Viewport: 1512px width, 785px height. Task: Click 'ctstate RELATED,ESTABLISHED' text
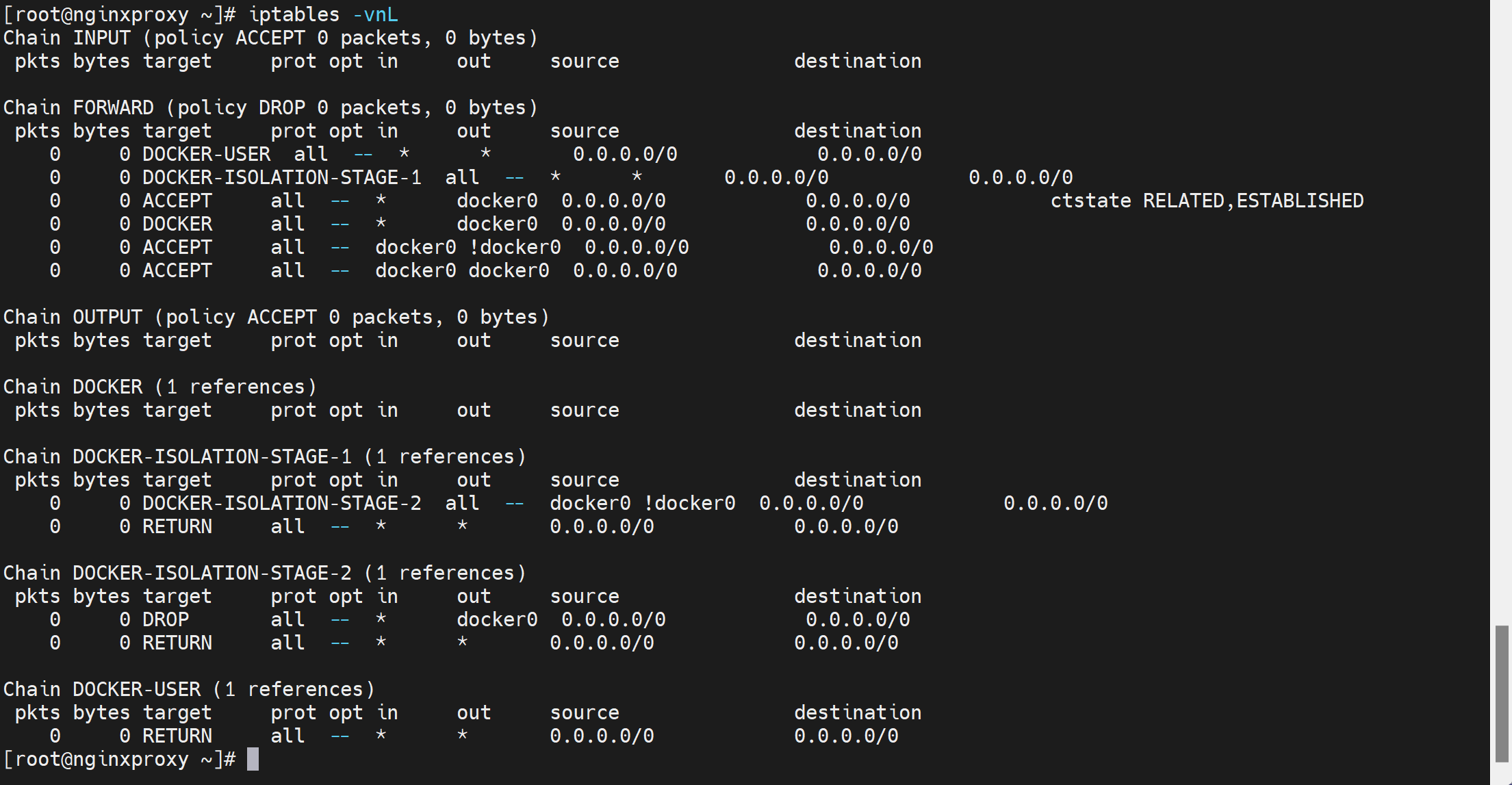click(1207, 201)
